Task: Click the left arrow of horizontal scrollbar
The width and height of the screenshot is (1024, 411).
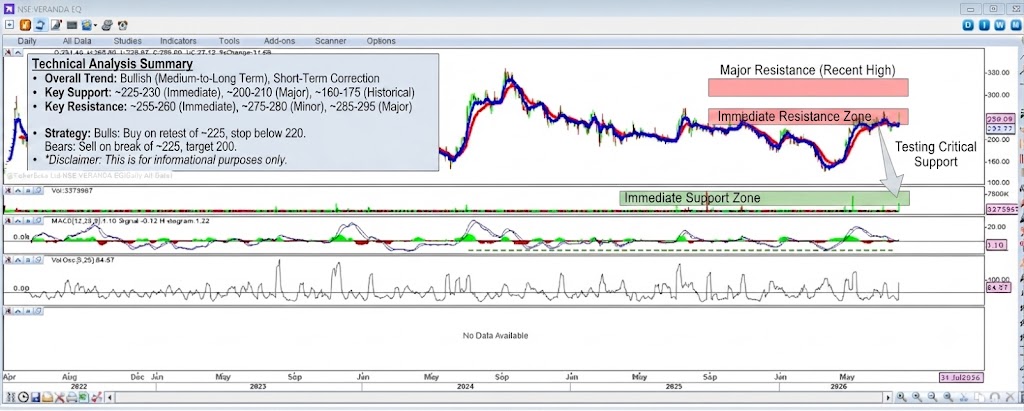Action: (x=110, y=397)
